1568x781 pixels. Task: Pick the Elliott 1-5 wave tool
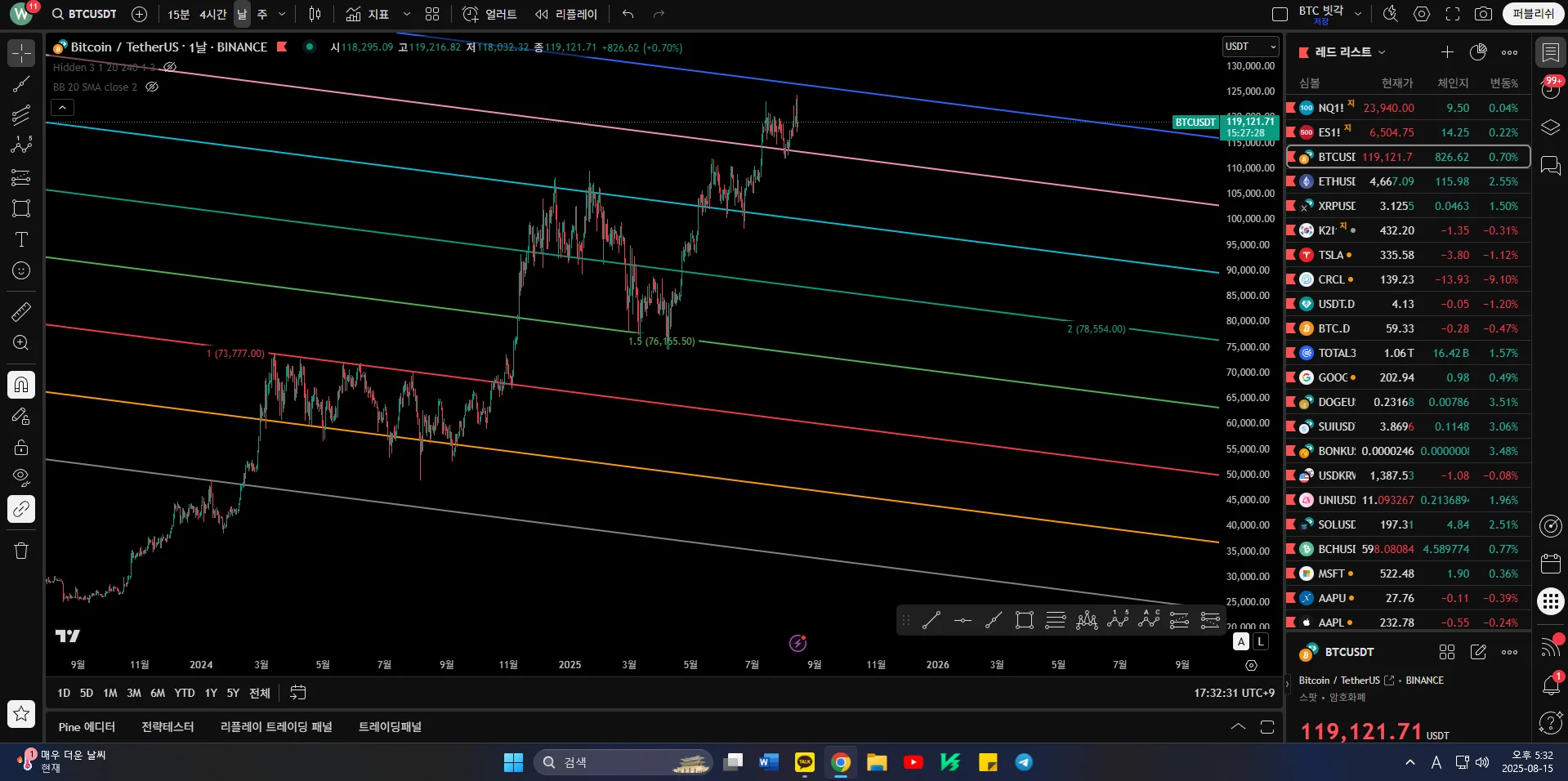1118,621
